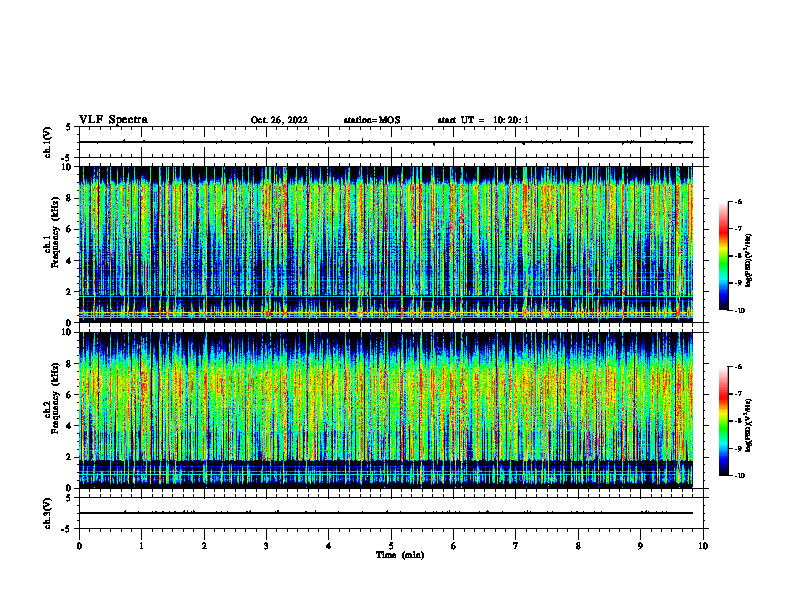Click the time axis tick label '8'

tap(578, 546)
